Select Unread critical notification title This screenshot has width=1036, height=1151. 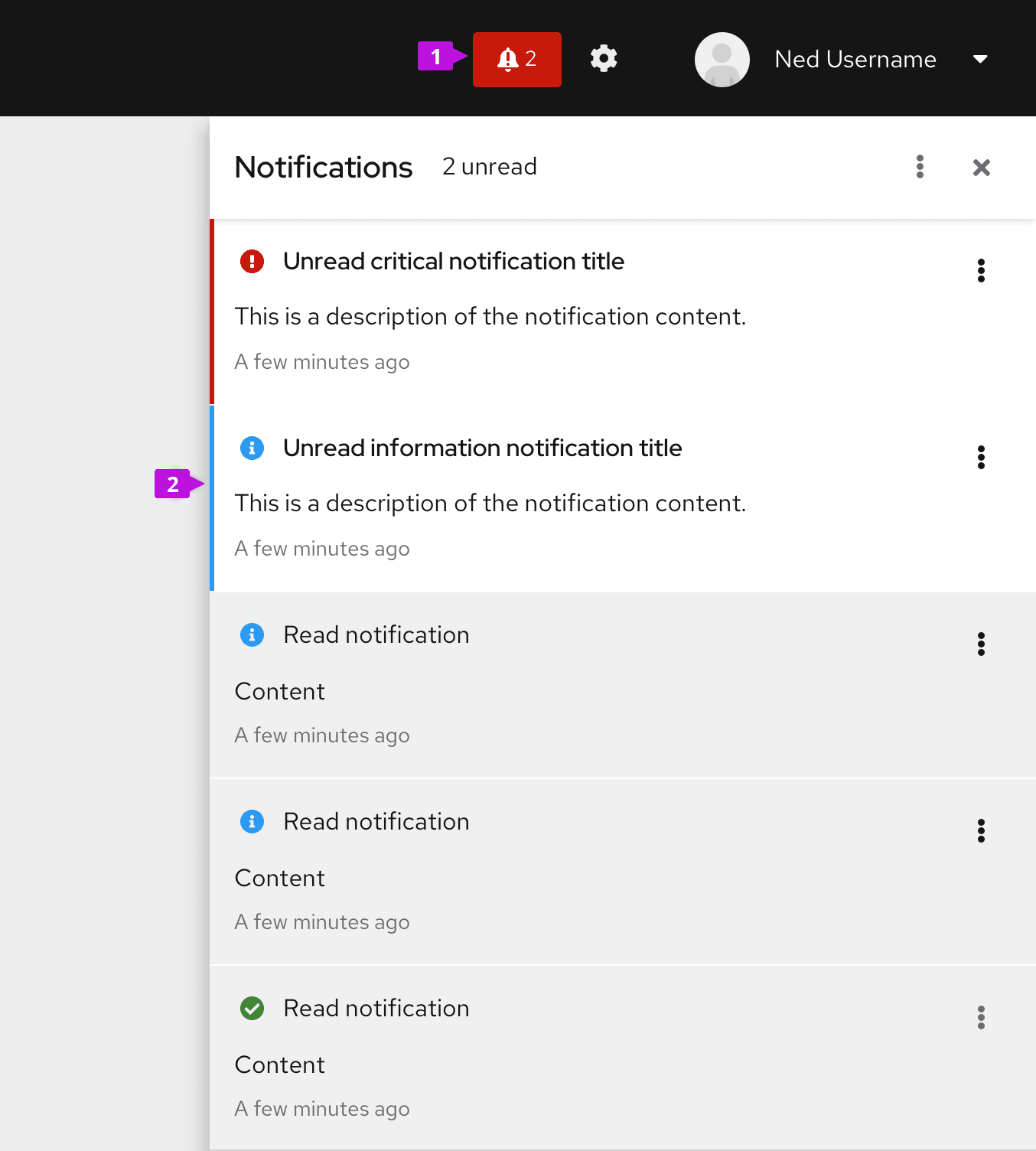453,262
